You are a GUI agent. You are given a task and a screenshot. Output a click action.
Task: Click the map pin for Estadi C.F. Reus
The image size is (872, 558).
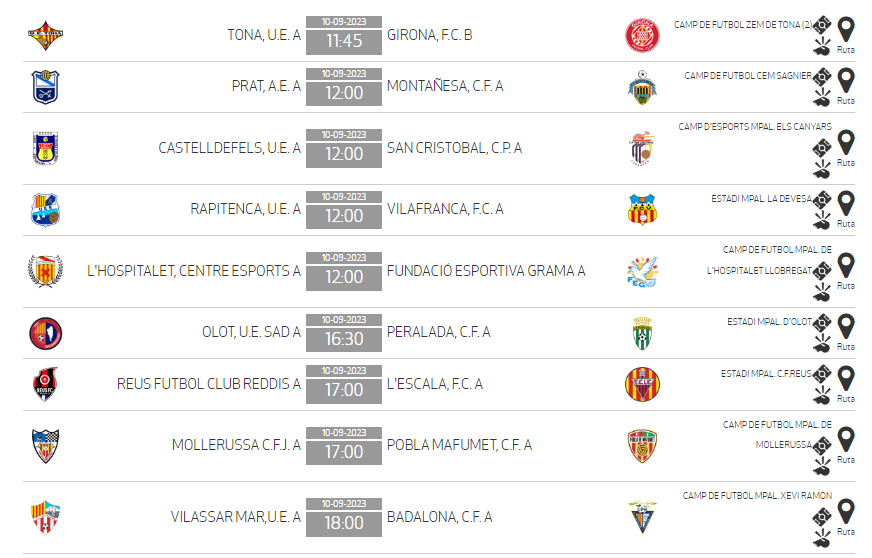click(x=845, y=378)
